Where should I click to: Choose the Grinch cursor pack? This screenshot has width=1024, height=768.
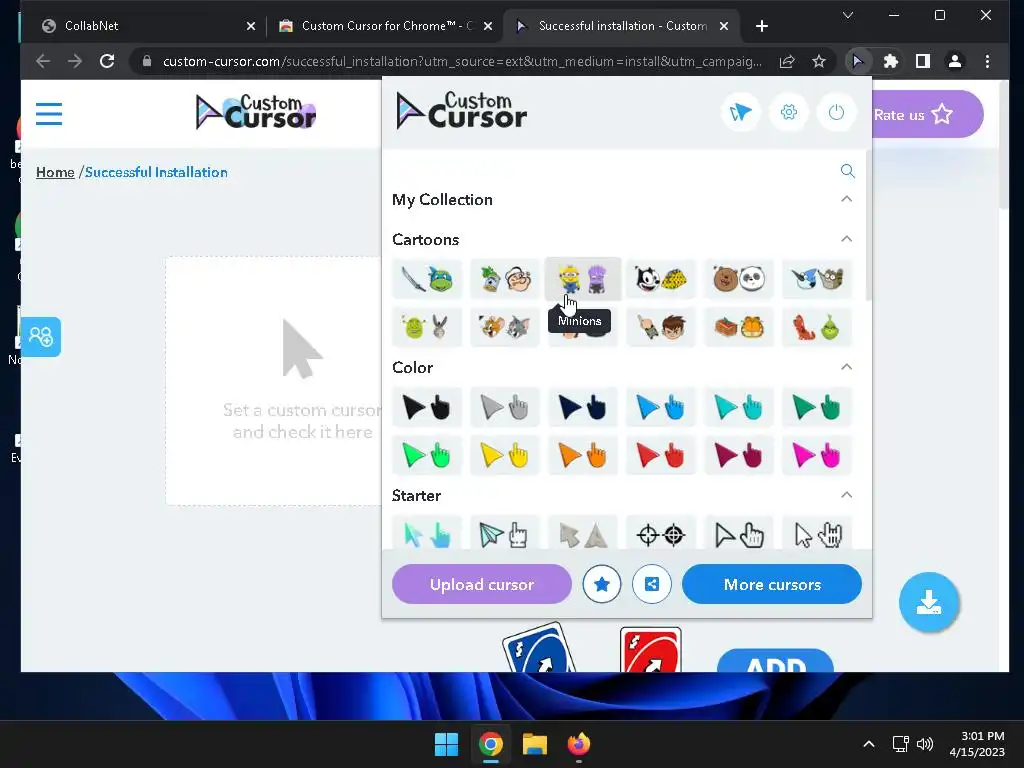(816, 327)
